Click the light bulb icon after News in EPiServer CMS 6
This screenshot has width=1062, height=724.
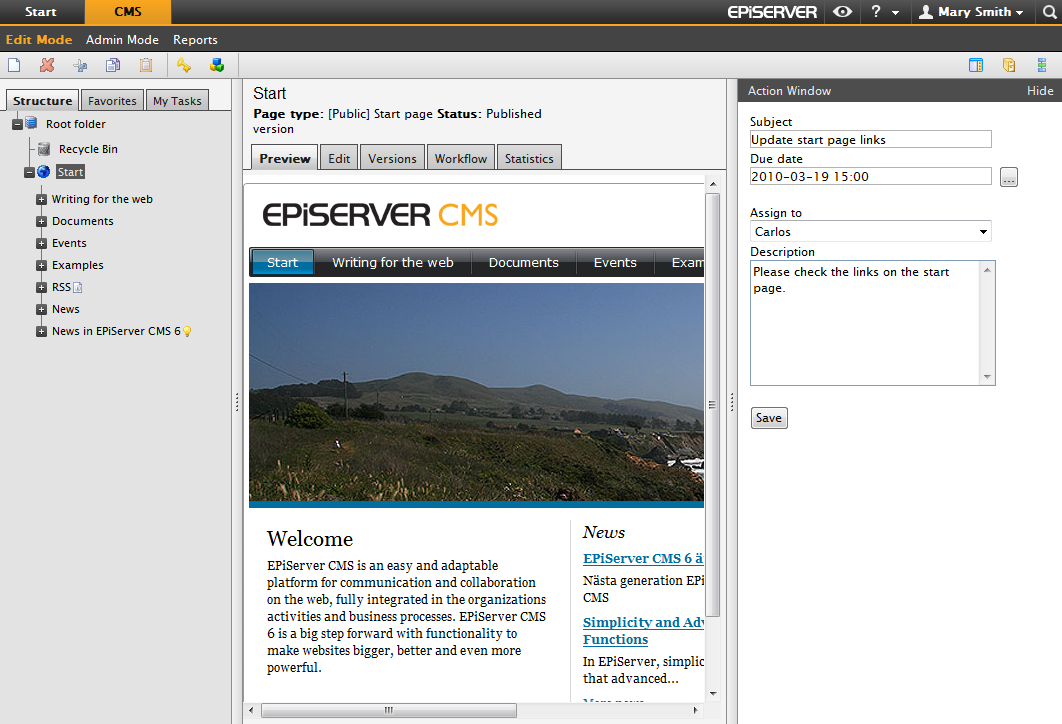(x=187, y=331)
